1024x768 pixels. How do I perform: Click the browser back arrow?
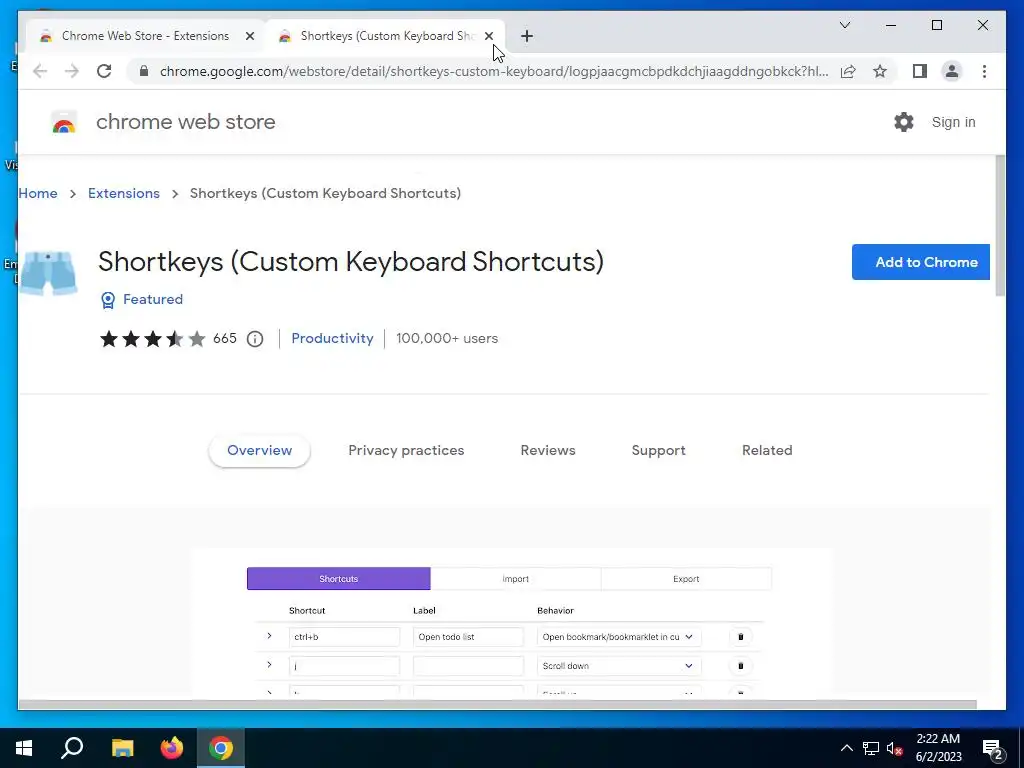coord(40,71)
